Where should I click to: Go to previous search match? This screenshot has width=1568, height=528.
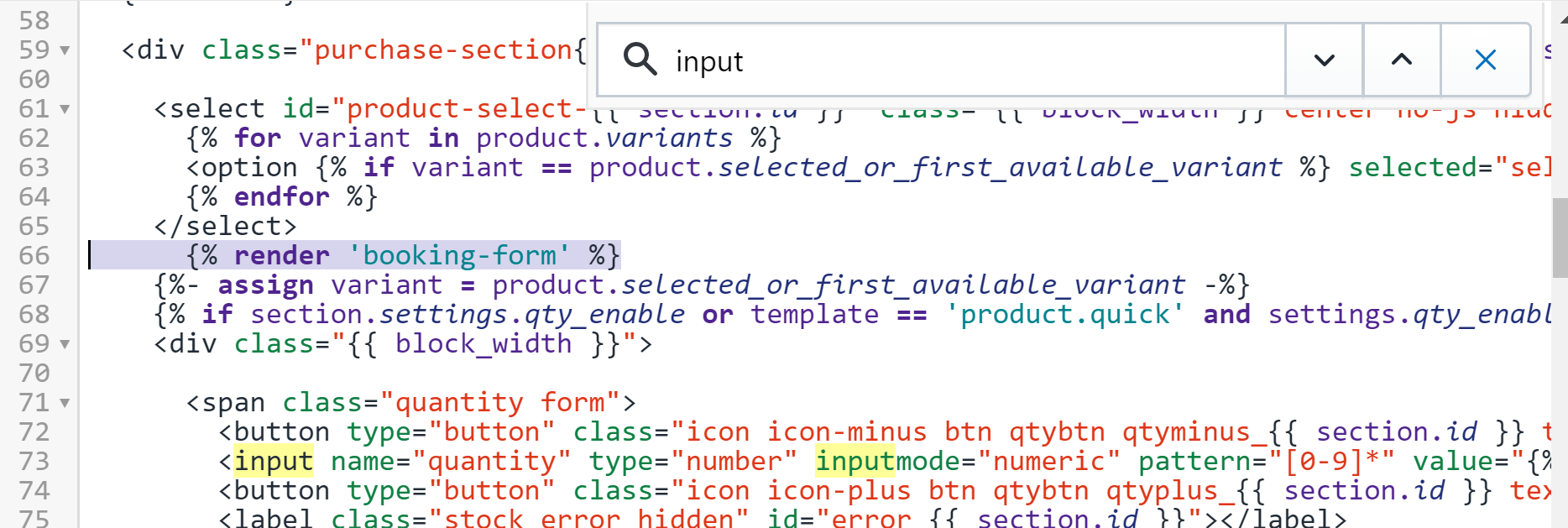pos(1402,60)
